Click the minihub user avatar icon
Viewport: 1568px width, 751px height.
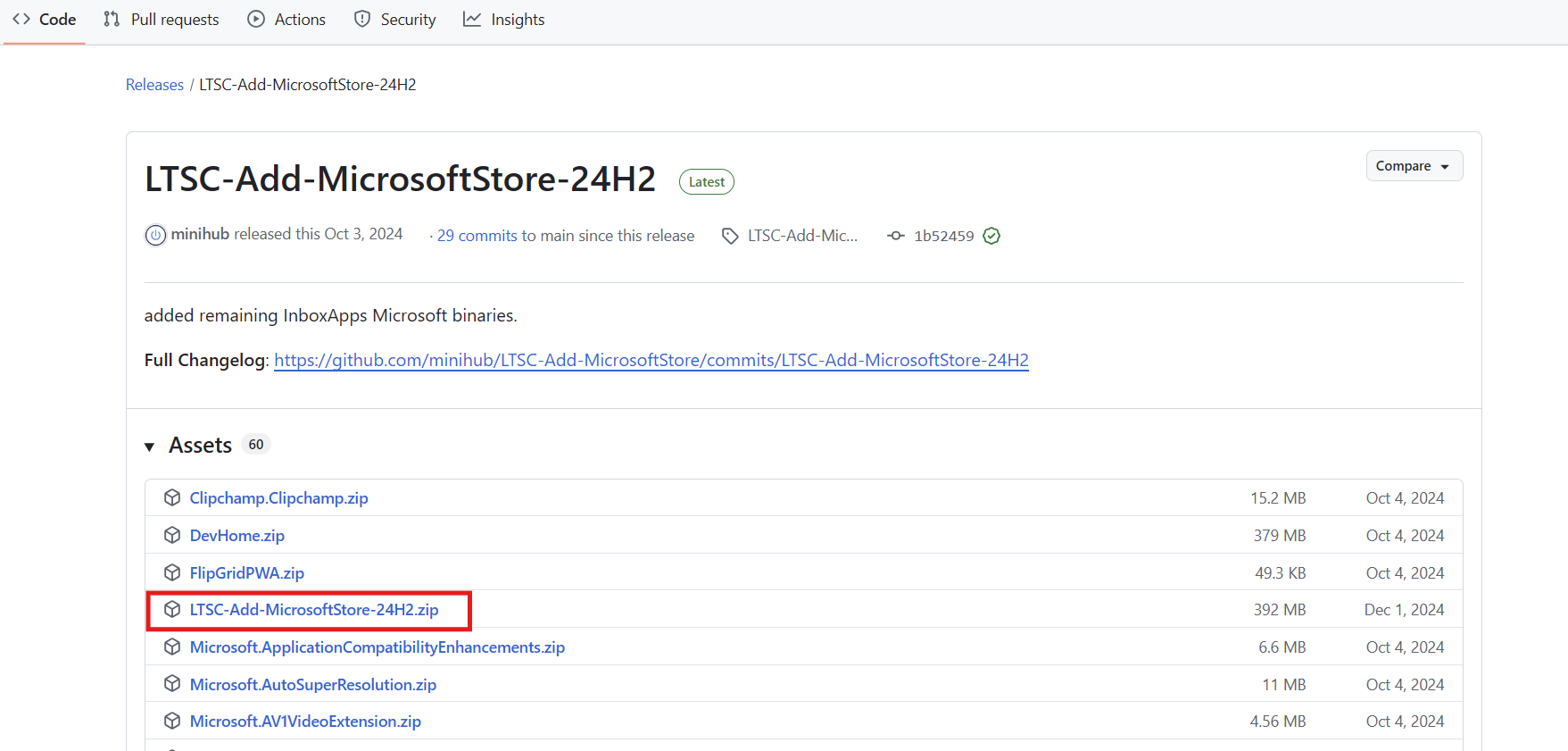pyautogui.click(x=155, y=235)
